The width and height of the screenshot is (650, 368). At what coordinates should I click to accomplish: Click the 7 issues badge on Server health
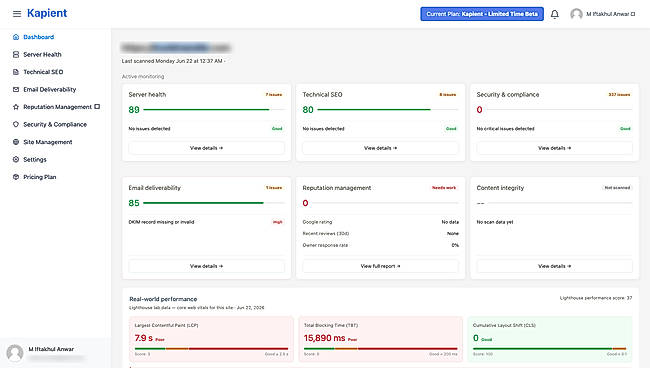pos(274,94)
